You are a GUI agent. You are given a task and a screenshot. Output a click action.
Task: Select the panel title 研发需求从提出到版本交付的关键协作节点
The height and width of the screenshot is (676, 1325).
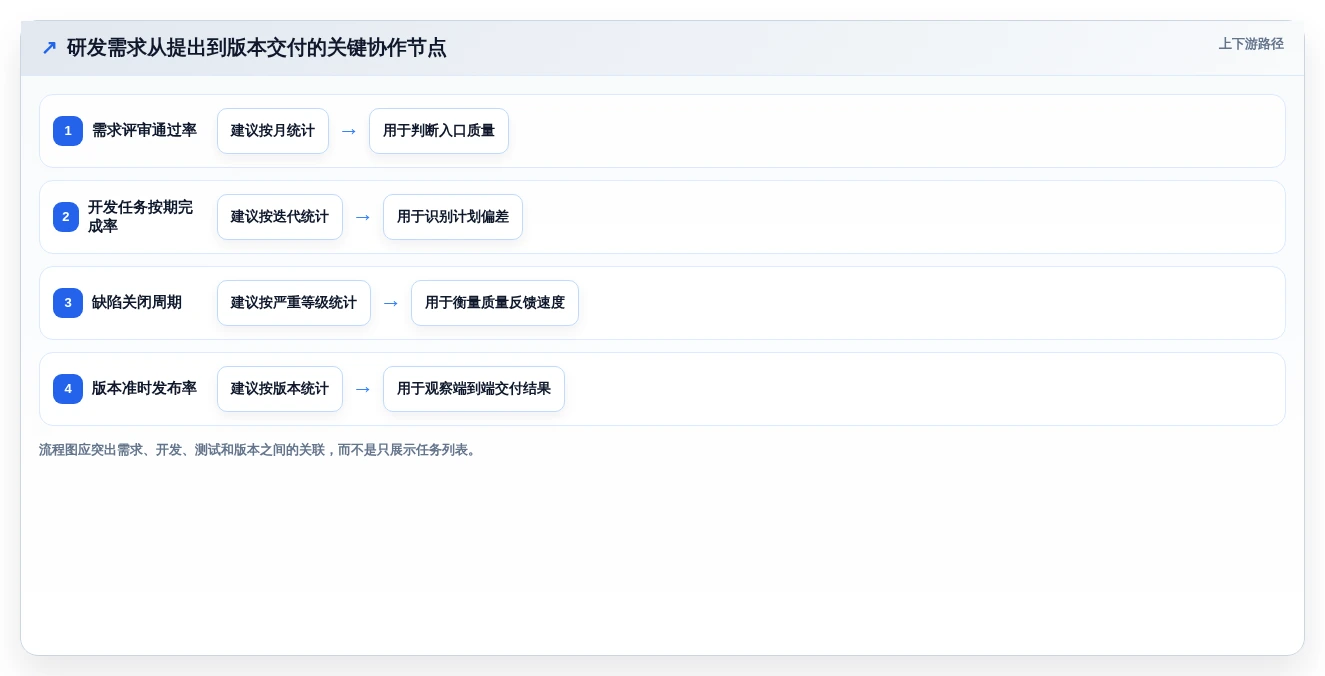257,48
